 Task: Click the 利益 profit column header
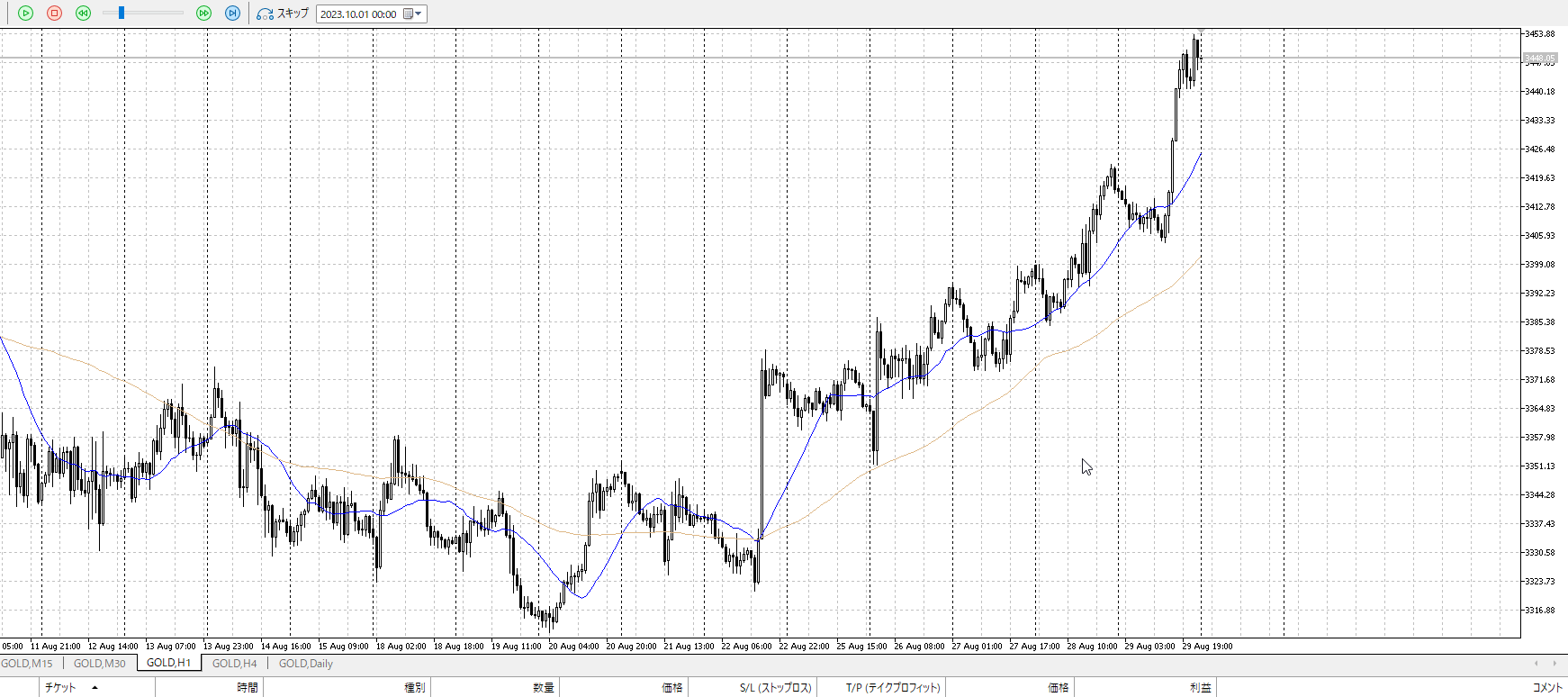pos(1200,688)
